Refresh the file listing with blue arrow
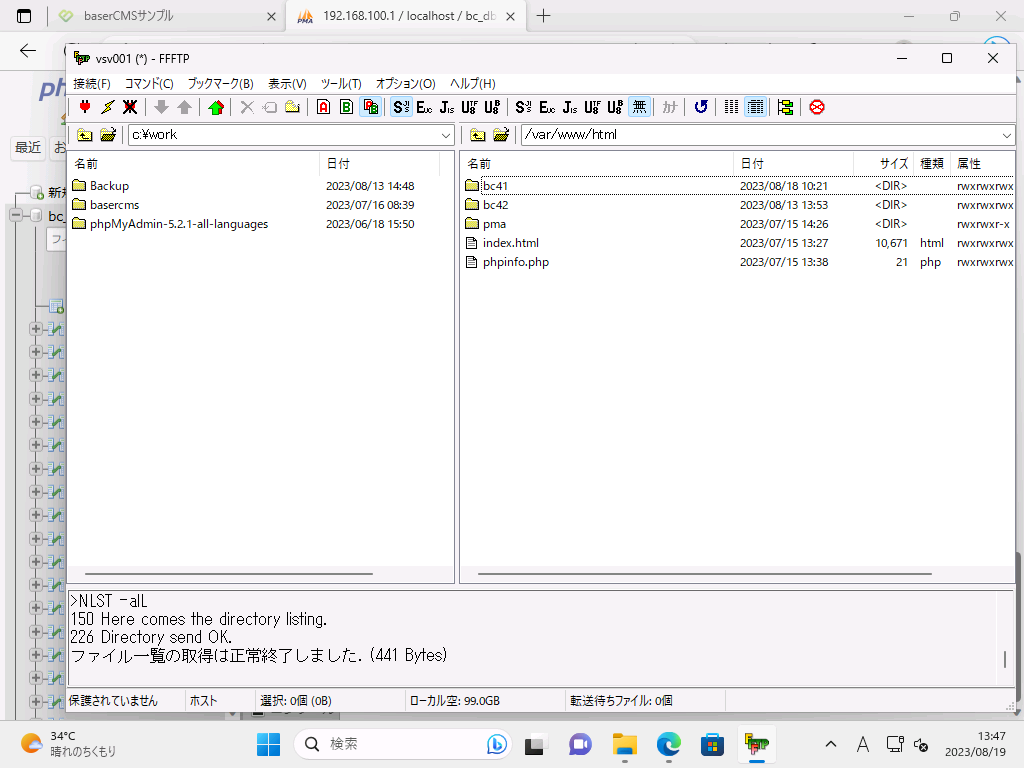 (701, 107)
